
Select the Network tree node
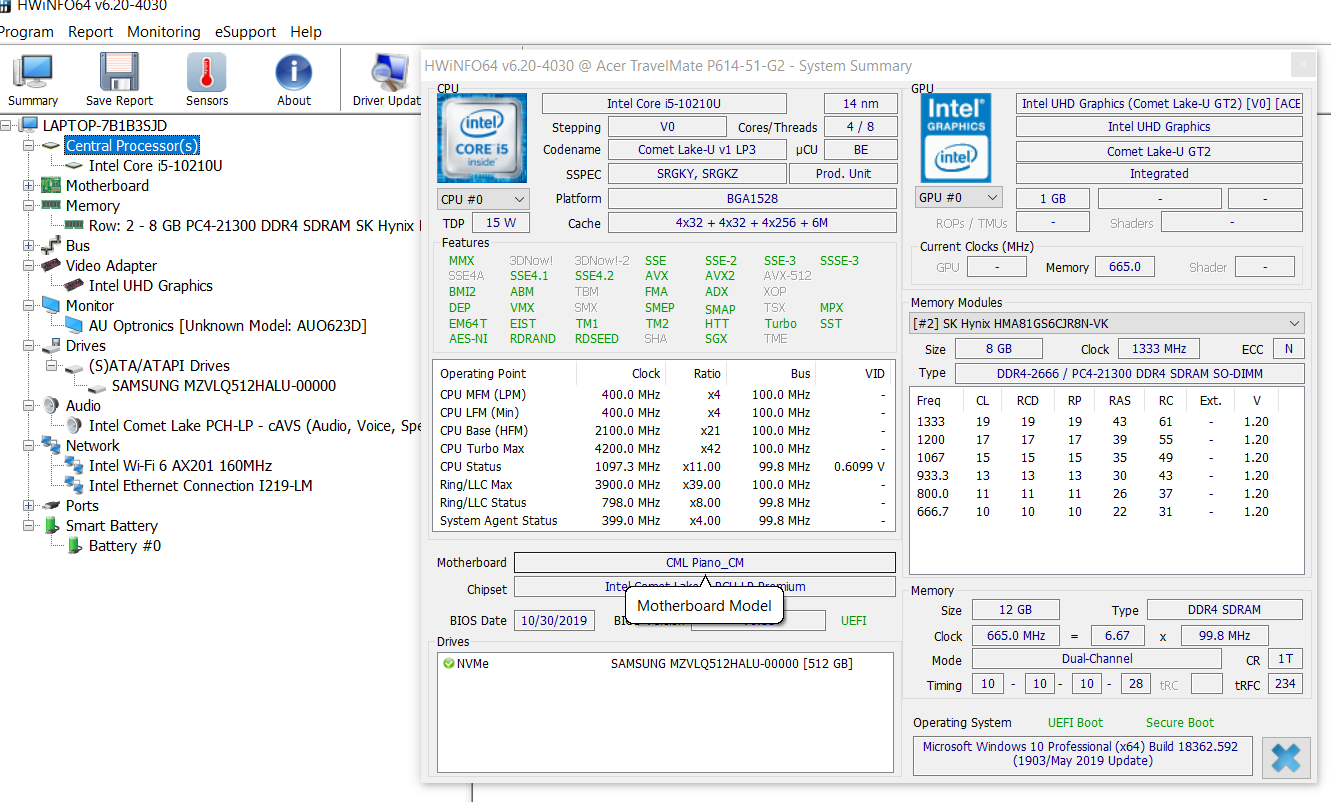(92, 446)
